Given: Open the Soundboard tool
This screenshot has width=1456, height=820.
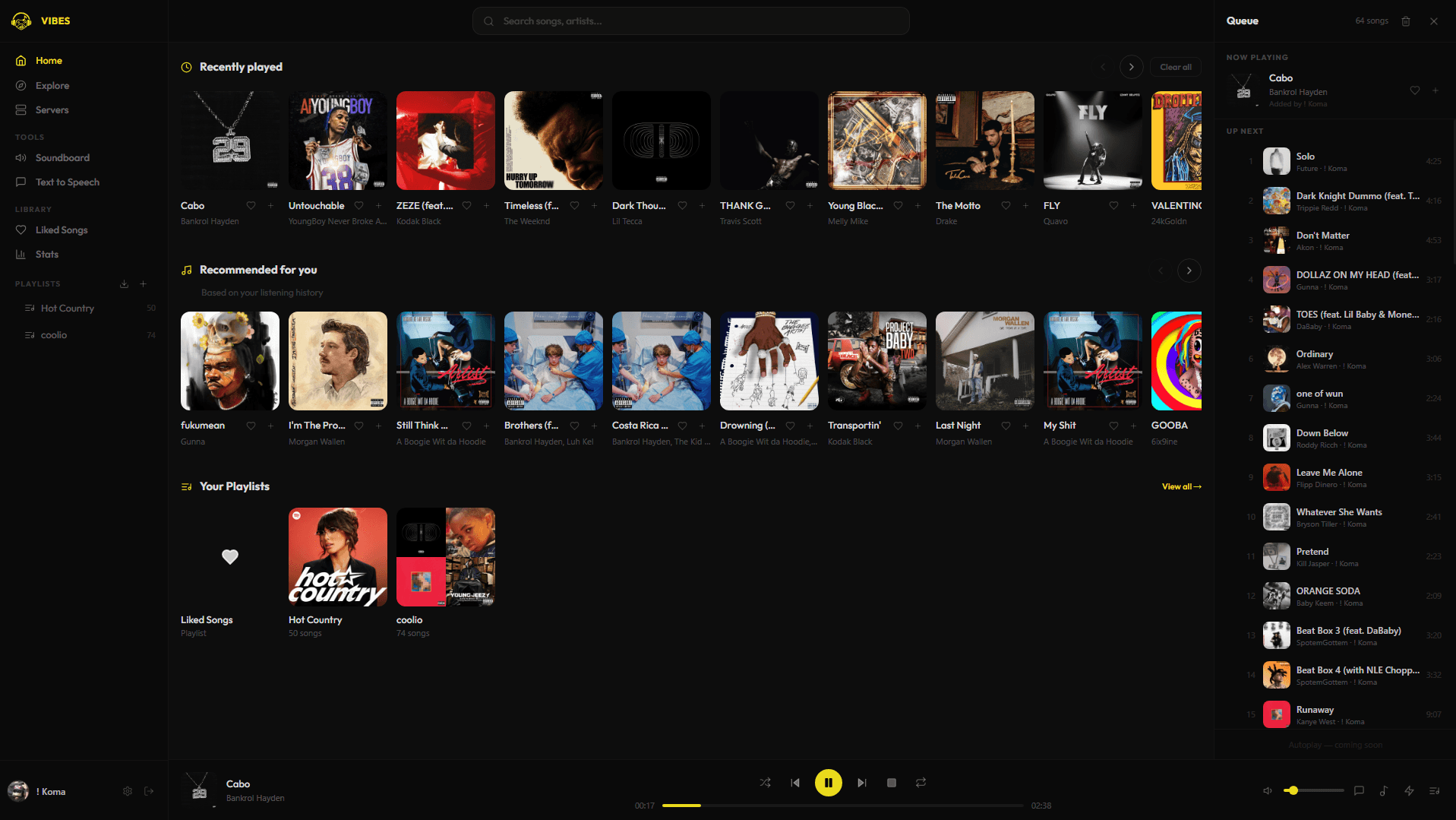Looking at the screenshot, I should tap(62, 157).
